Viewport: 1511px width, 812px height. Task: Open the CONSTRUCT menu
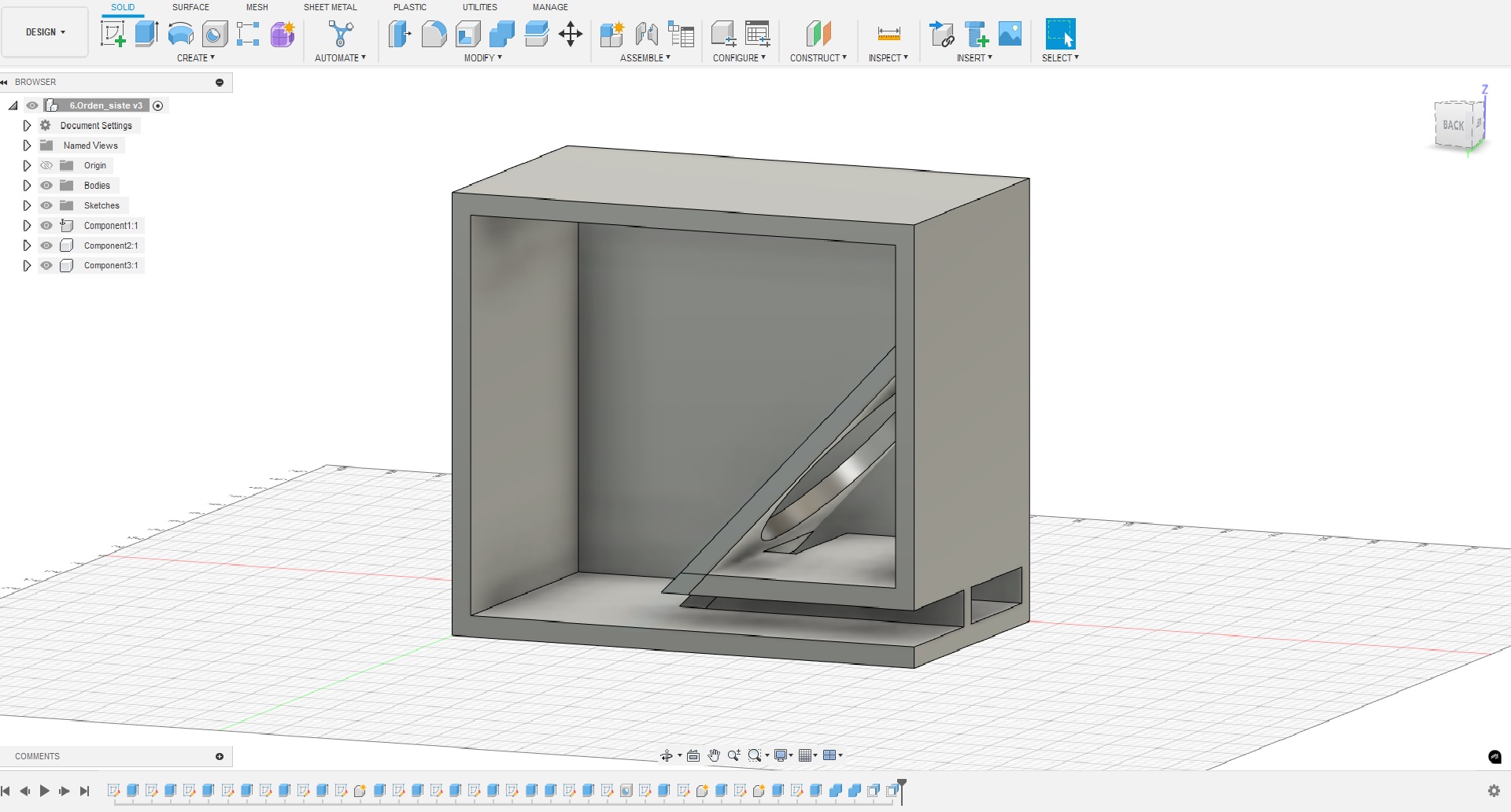click(x=818, y=58)
